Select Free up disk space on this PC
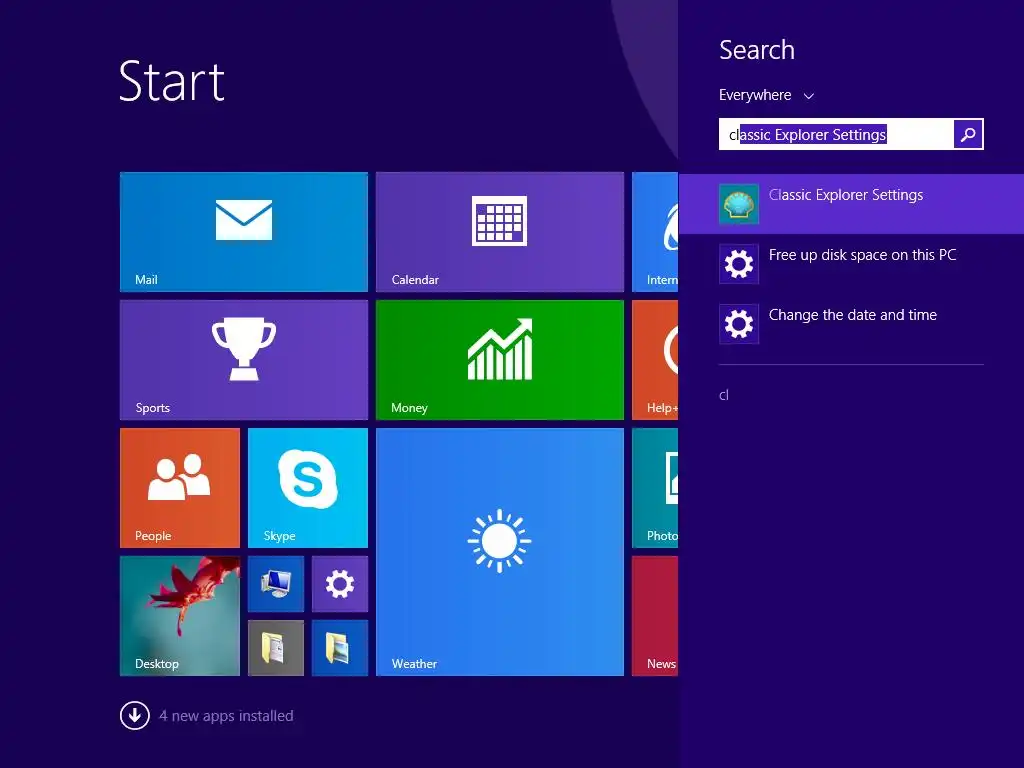Viewport: 1024px width, 768px height. 851,264
